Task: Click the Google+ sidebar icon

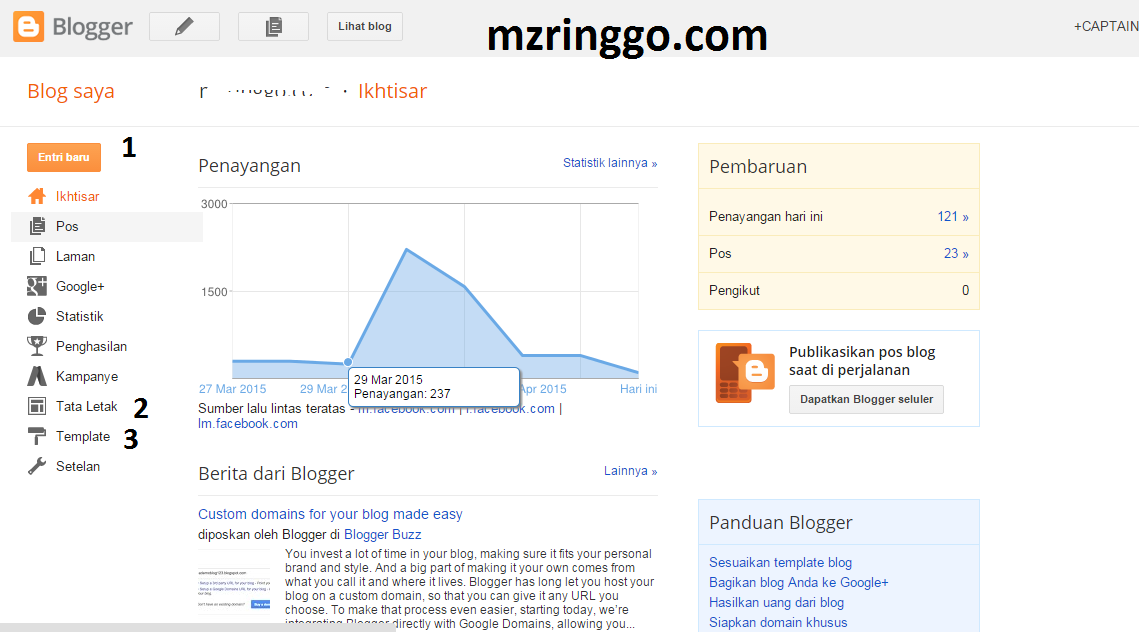Action: point(37,286)
